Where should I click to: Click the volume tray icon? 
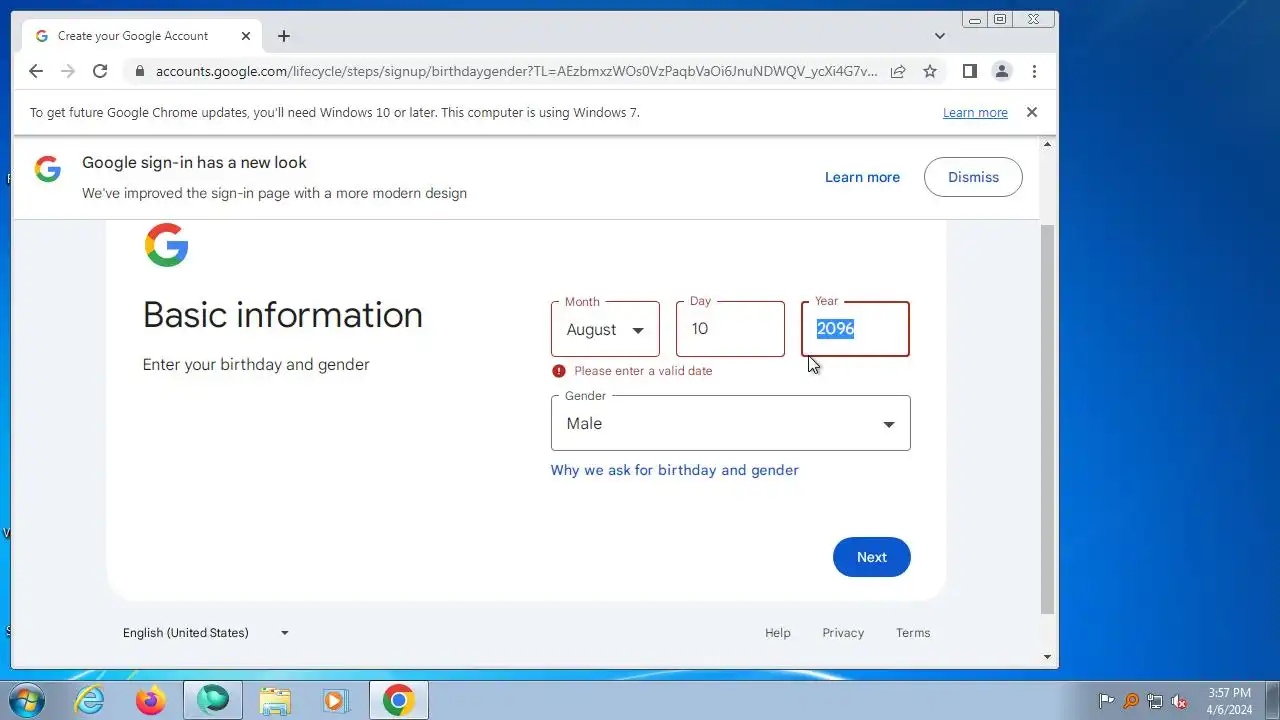coord(1179,701)
